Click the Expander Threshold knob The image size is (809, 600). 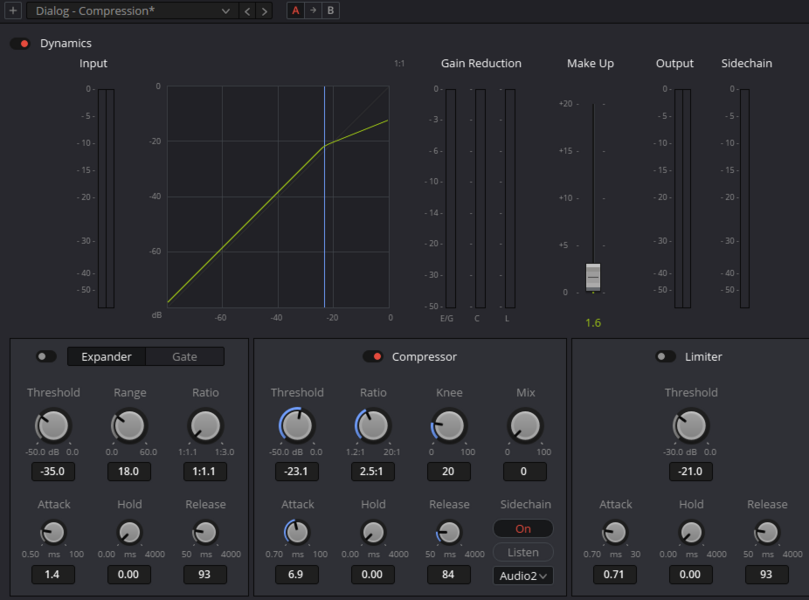point(53,426)
